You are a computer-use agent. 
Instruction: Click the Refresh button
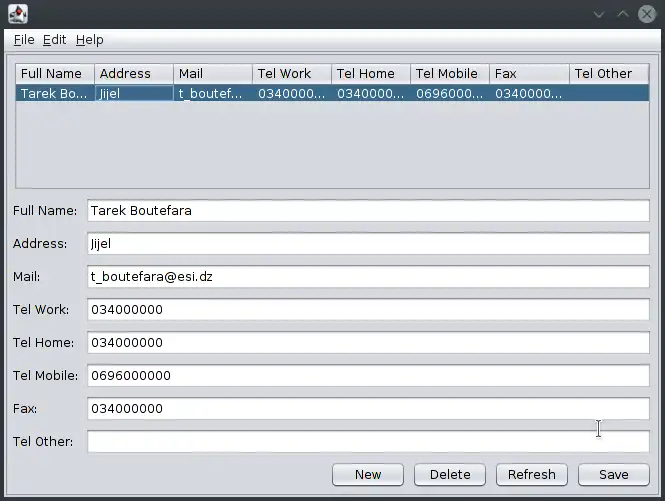[x=532, y=474]
